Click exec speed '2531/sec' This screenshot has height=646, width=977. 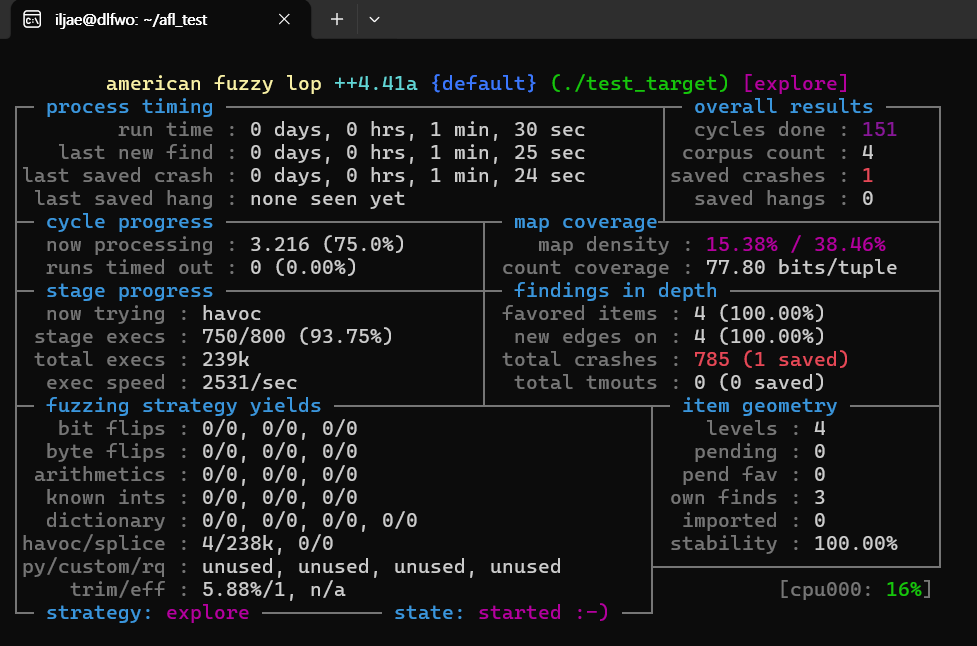250,382
